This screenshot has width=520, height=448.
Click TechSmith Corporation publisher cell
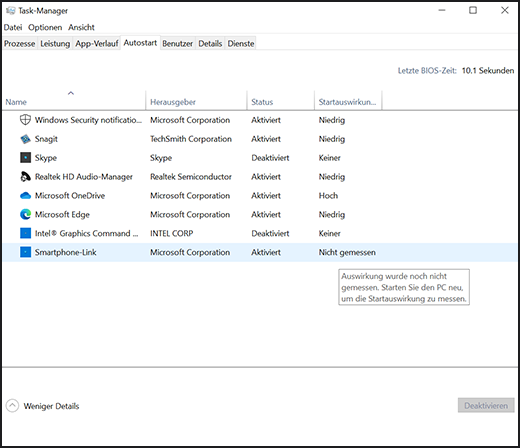(191, 139)
